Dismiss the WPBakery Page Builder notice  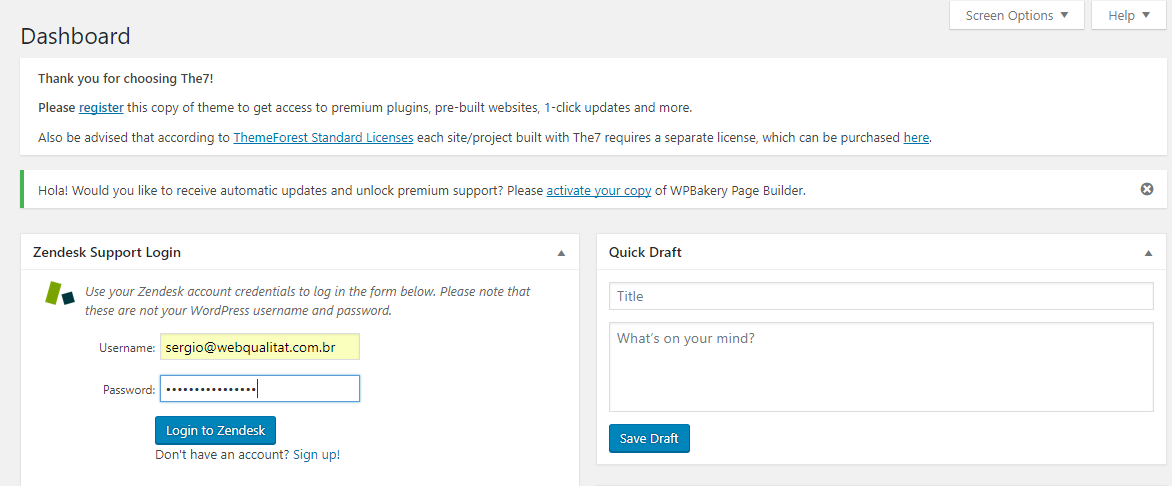coord(1147,189)
